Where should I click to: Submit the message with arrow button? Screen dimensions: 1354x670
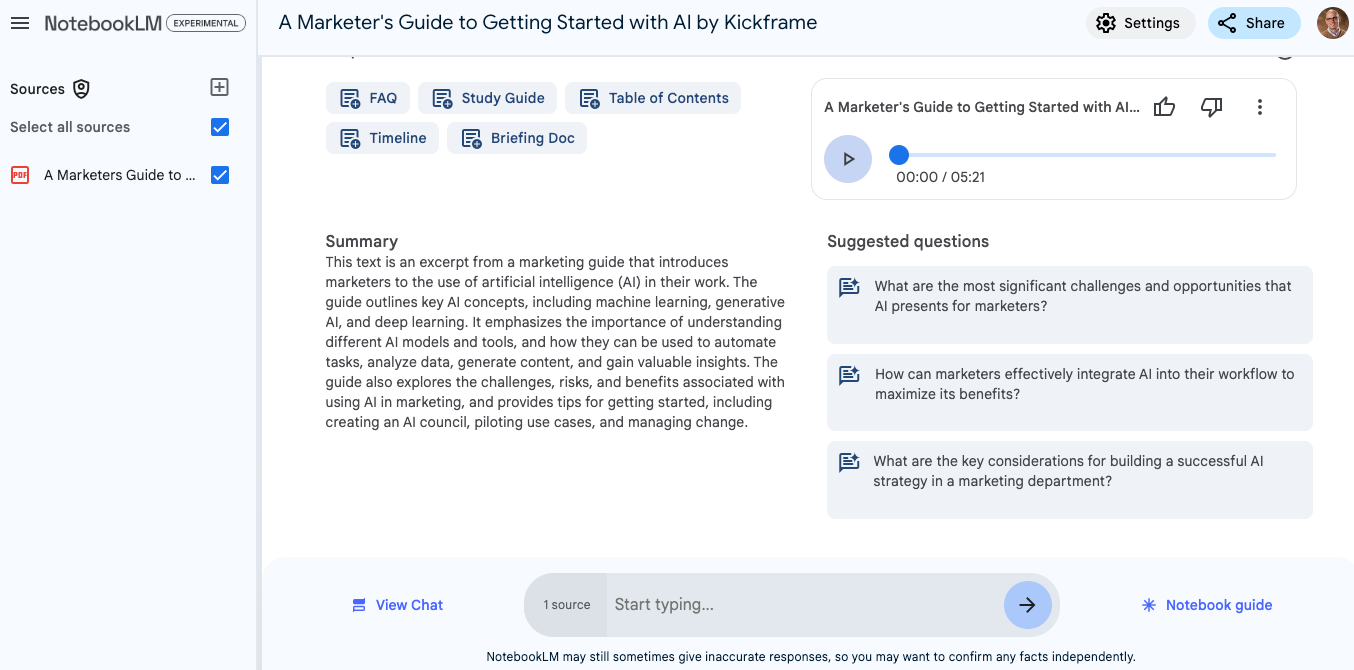pos(1027,605)
